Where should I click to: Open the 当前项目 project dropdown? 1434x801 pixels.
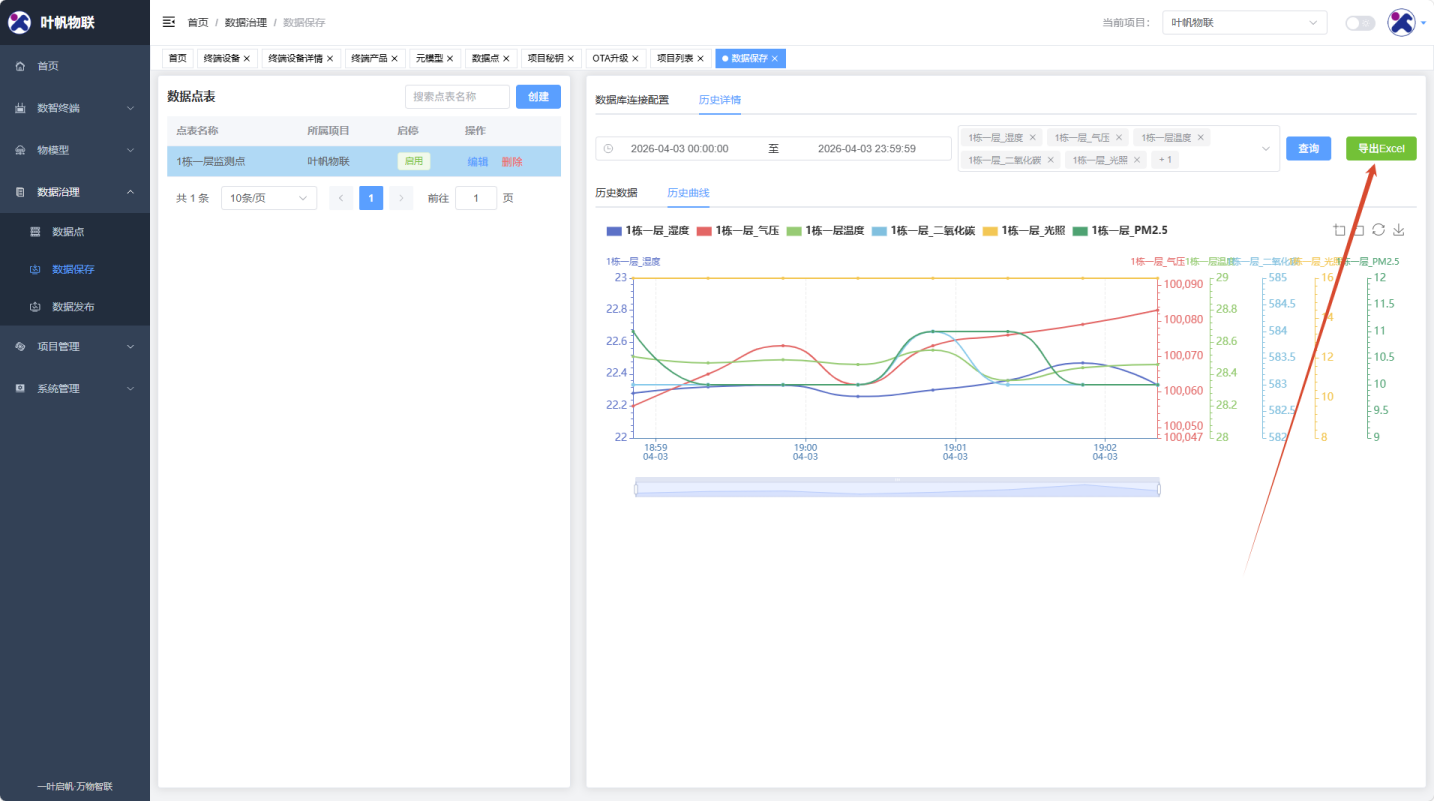click(1244, 23)
